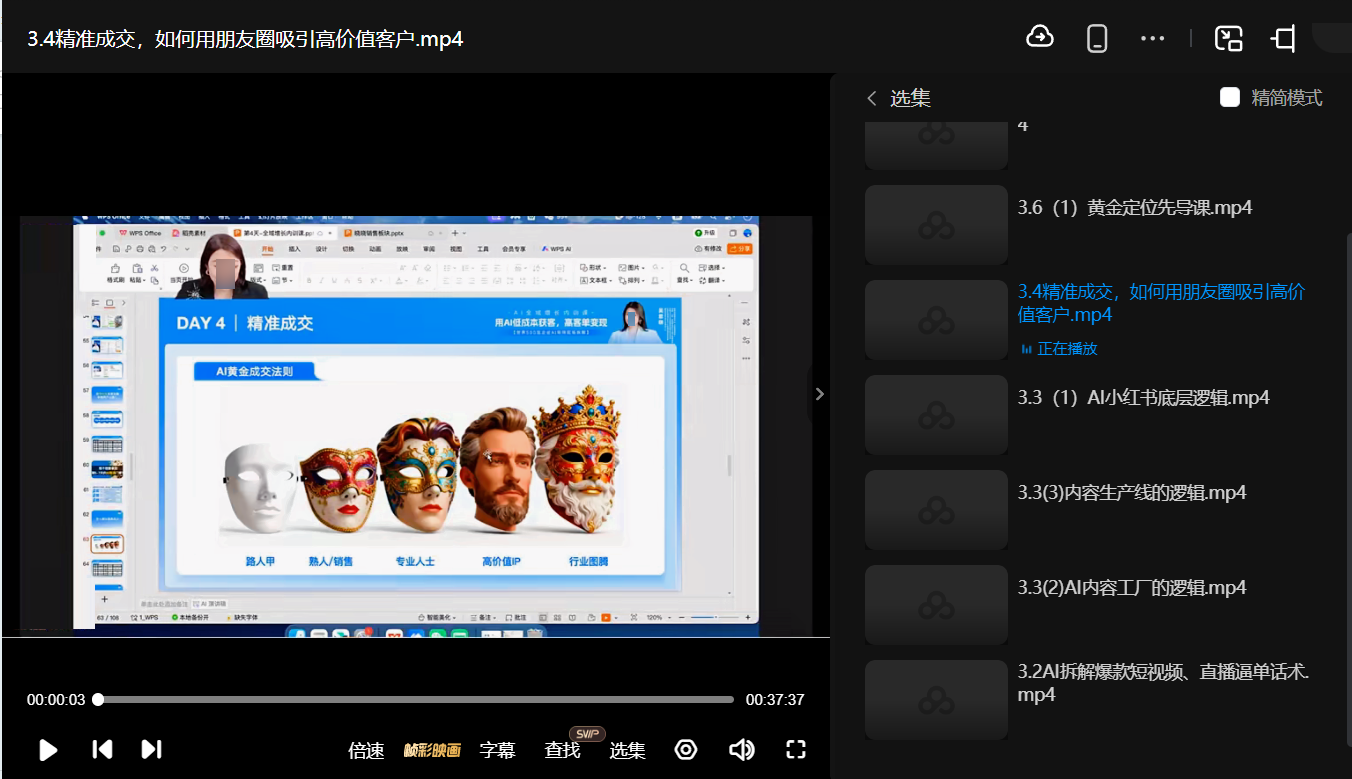Screen dimensions: 1352x779
Task: Open the 字幕 subtitles option
Action: (497, 750)
